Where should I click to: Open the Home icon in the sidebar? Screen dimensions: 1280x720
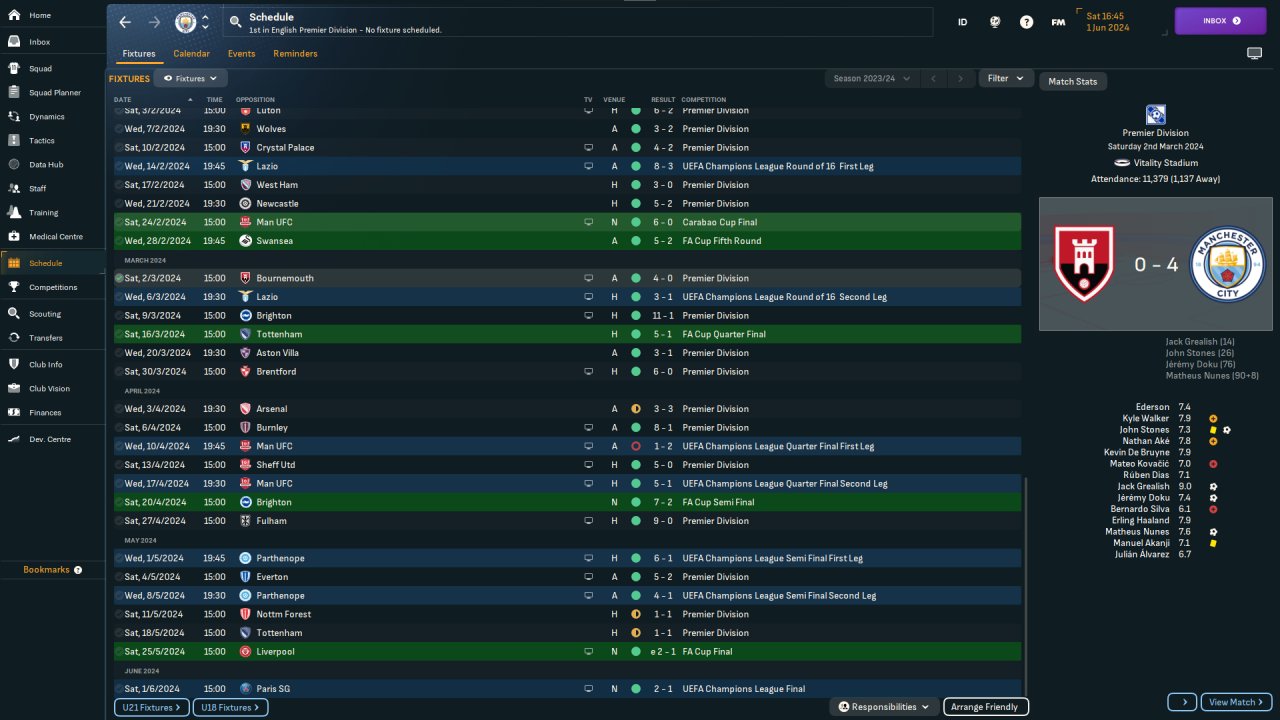click(x=14, y=15)
